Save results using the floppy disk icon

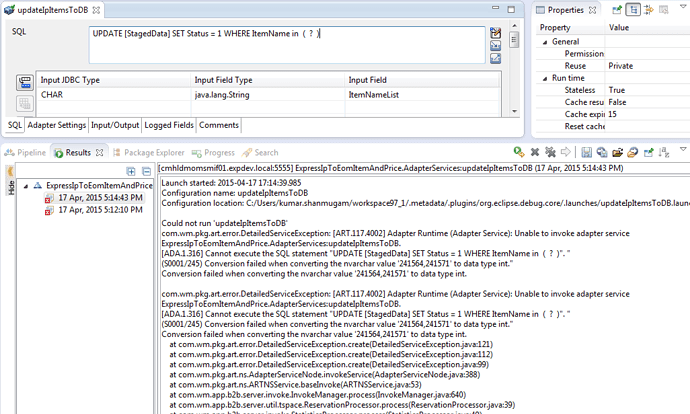tap(586, 152)
